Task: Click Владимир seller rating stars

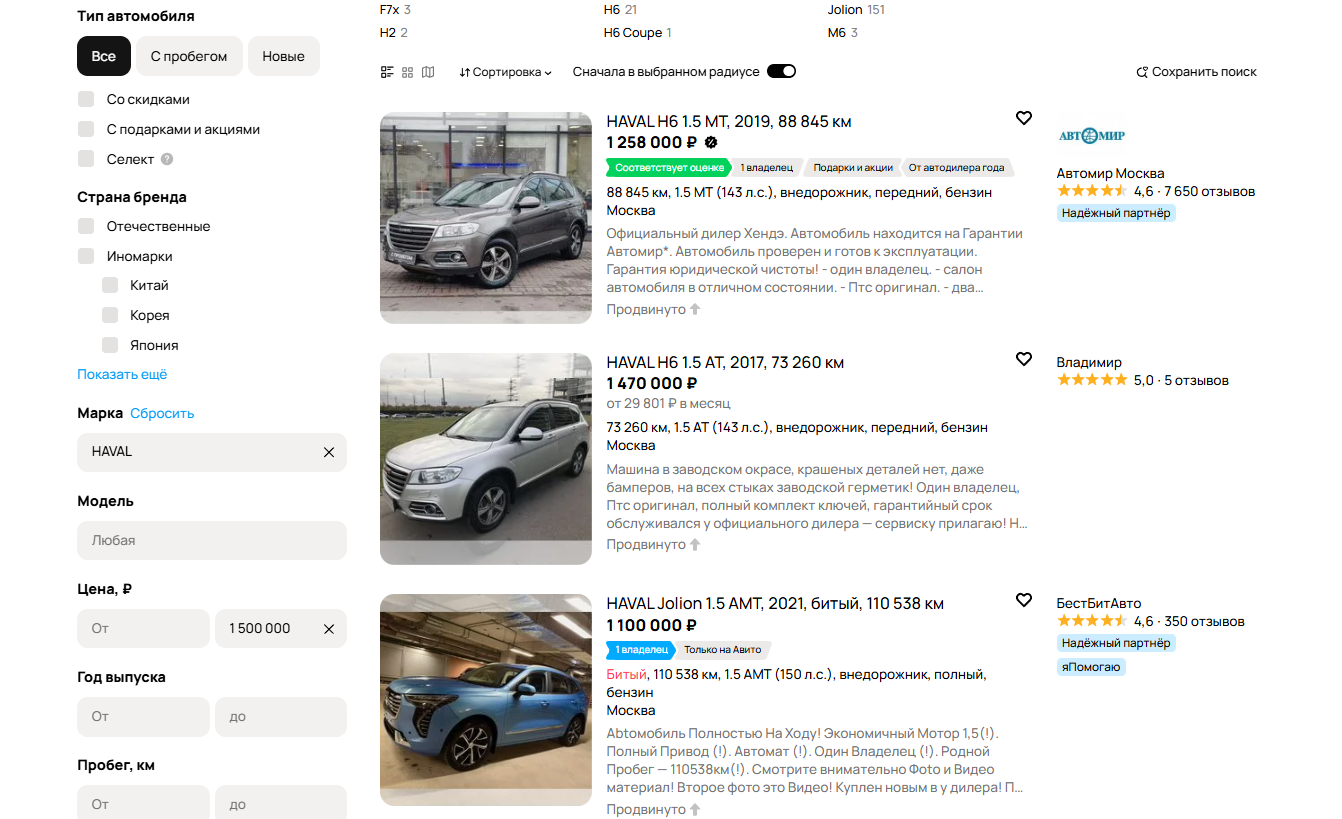Action: tap(1092, 380)
